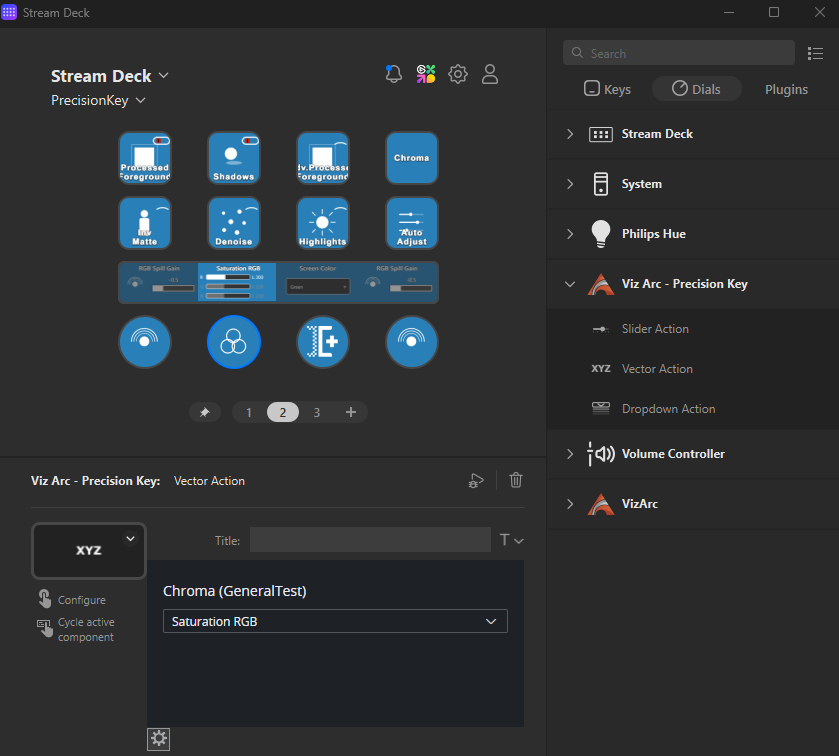Open the XYZ icon chooser dropdown

pos(130,538)
